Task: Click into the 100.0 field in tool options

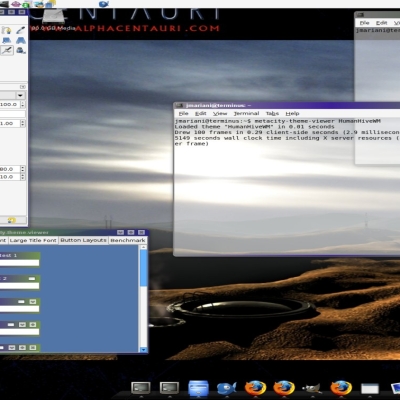Action: (10, 104)
